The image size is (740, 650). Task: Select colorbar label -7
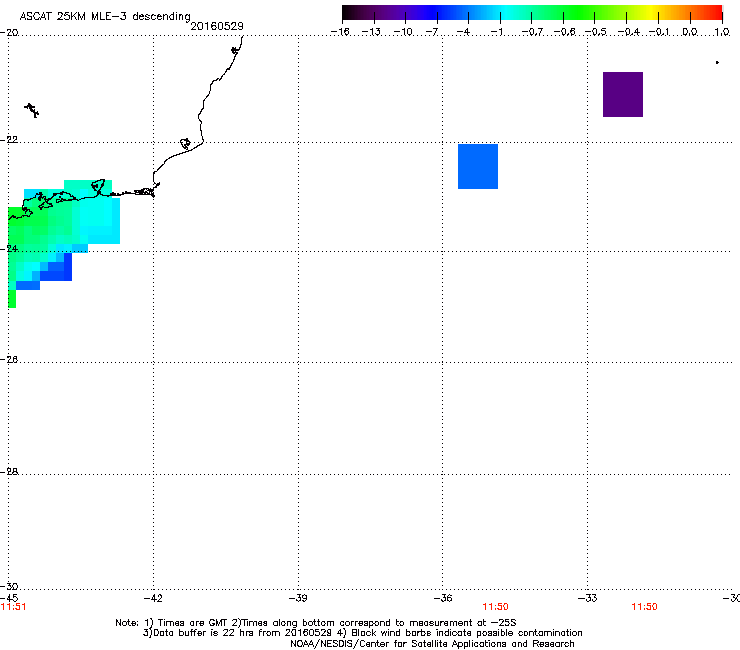[431, 32]
